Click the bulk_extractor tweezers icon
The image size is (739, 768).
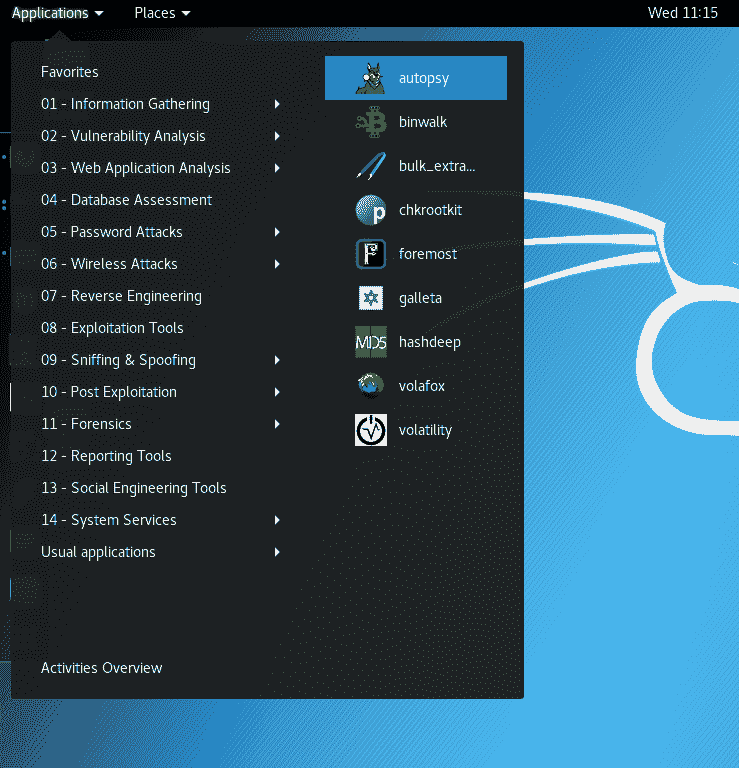[x=371, y=166]
